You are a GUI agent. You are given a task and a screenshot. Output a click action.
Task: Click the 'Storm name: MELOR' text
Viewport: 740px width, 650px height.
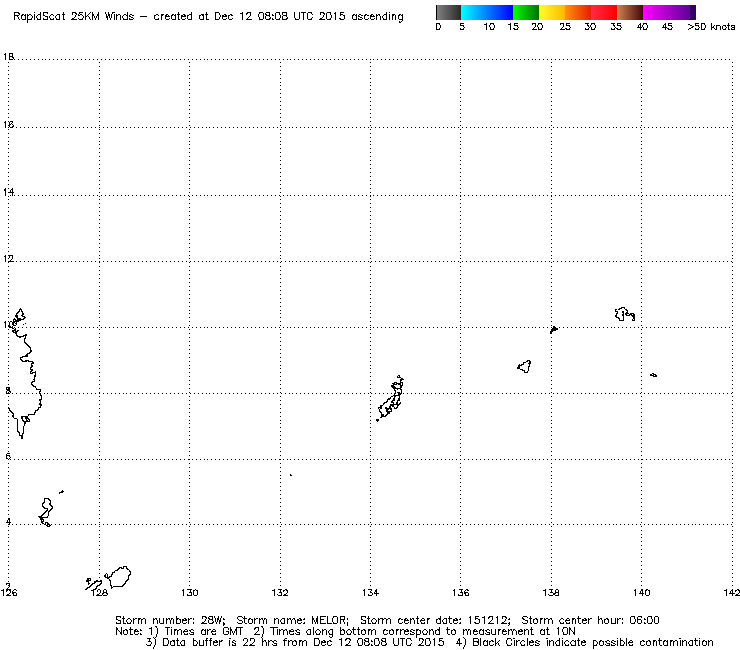292,620
